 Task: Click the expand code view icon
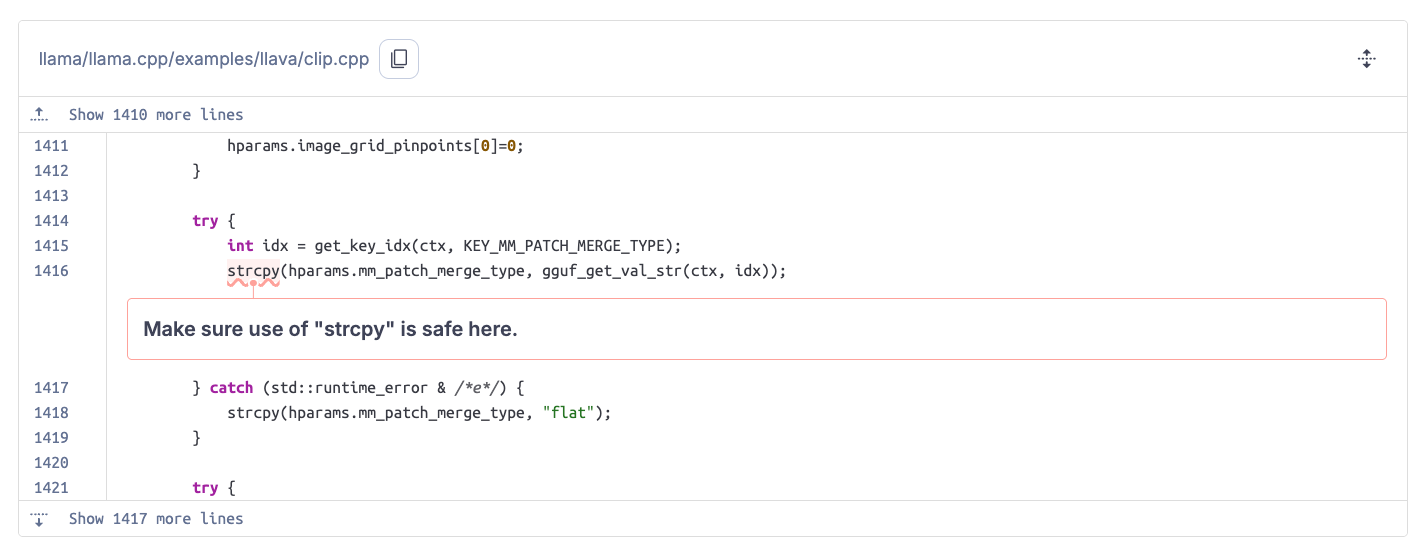pos(1366,59)
